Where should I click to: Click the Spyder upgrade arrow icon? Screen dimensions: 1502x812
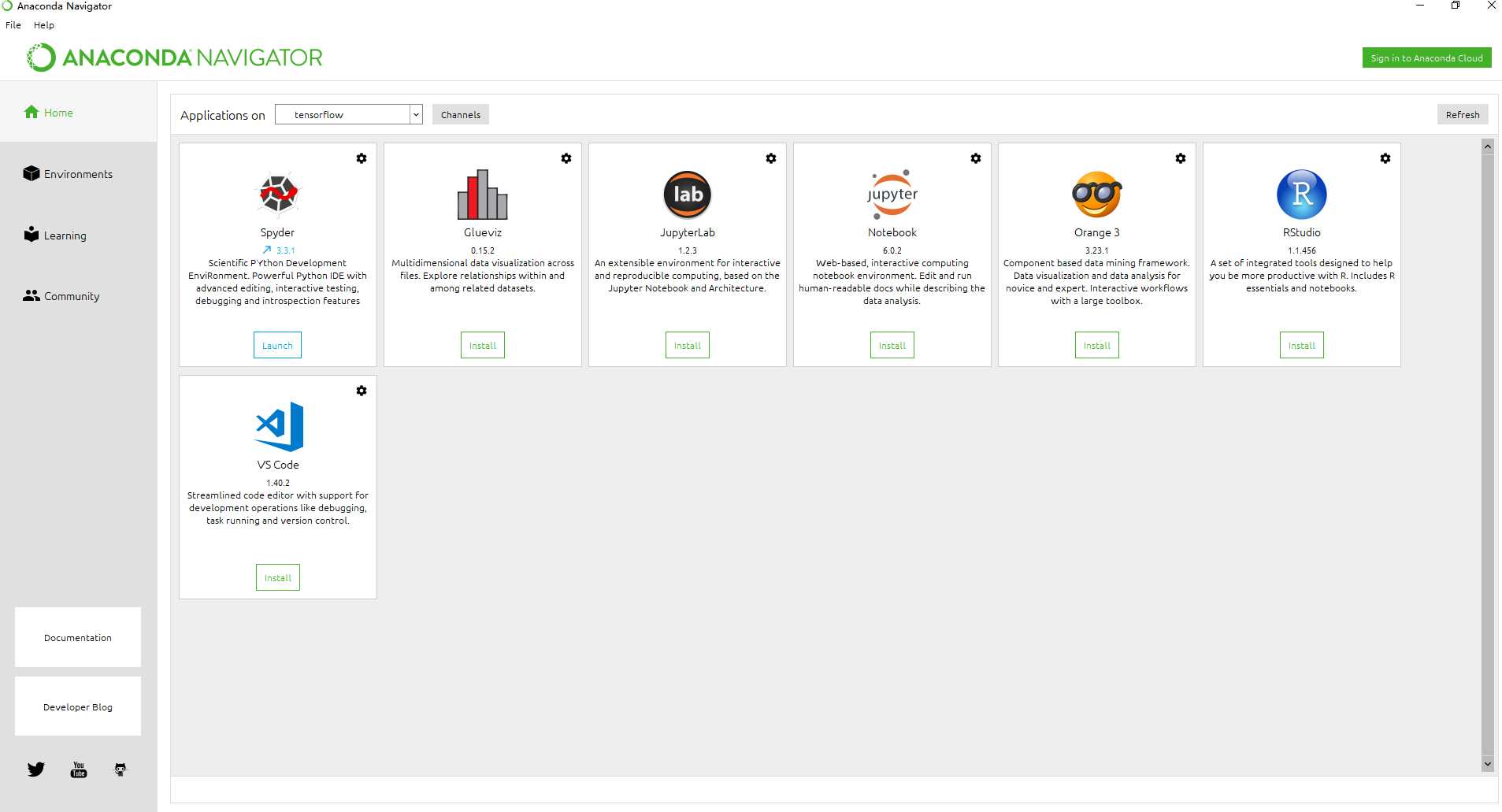pyautogui.click(x=267, y=250)
